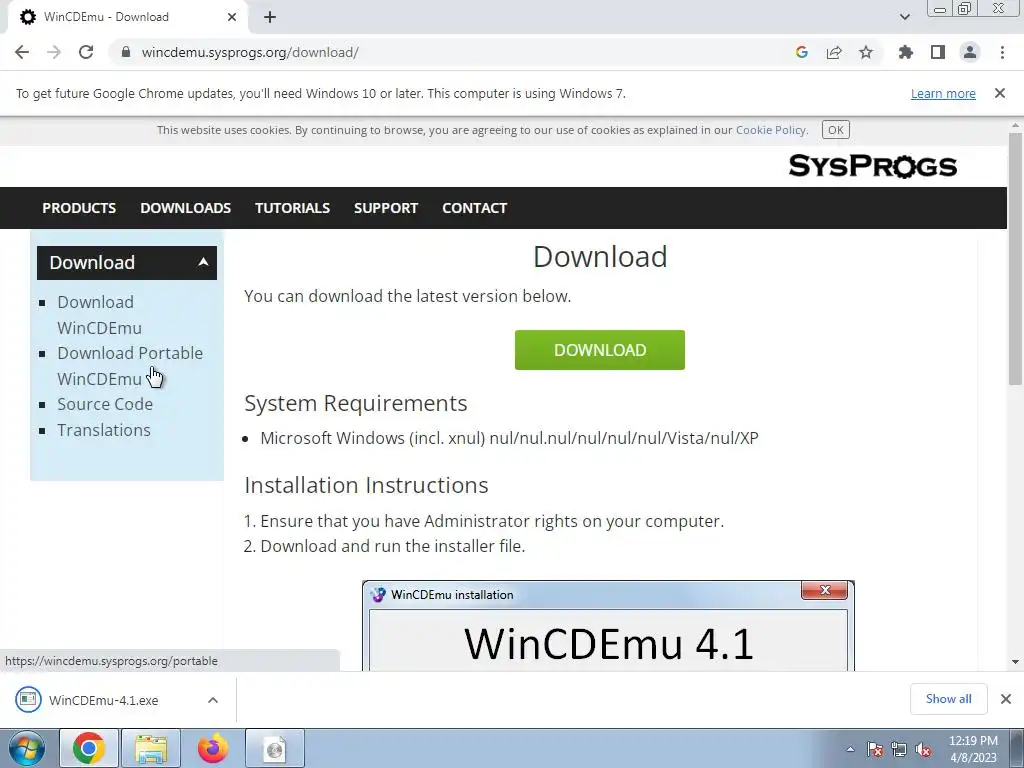Open the DOWNLOADS menu
This screenshot has width=1024, height=768.
coord(185,208)
